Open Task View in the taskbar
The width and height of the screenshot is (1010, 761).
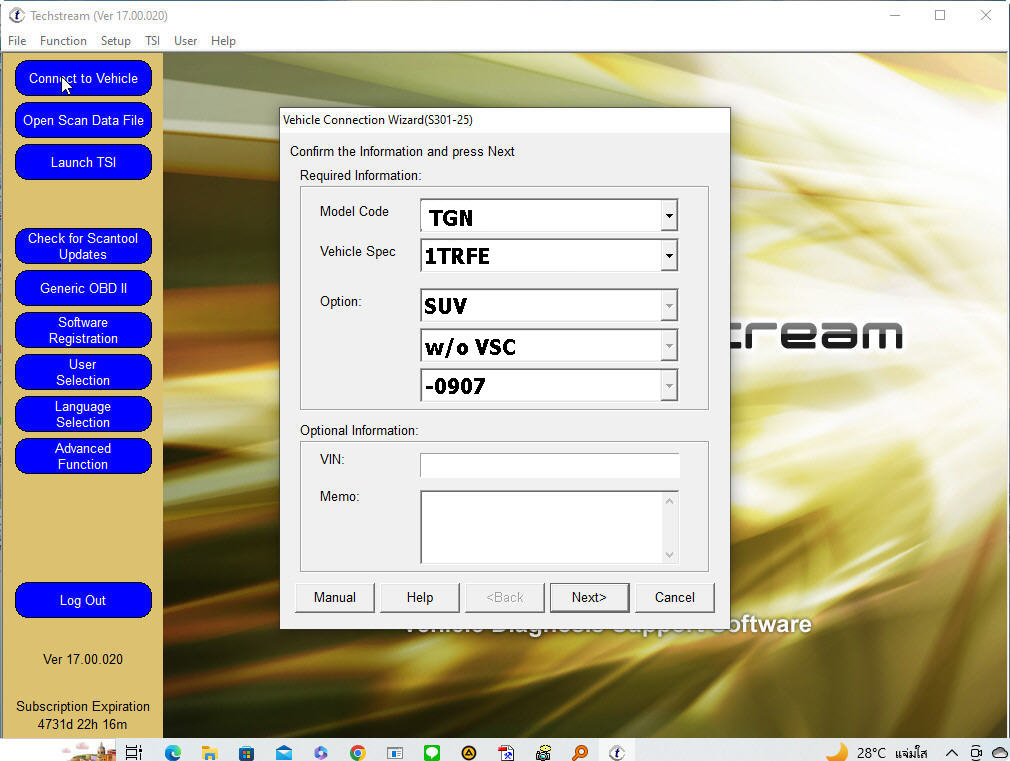pyautogui.click(x=135, y=752)
